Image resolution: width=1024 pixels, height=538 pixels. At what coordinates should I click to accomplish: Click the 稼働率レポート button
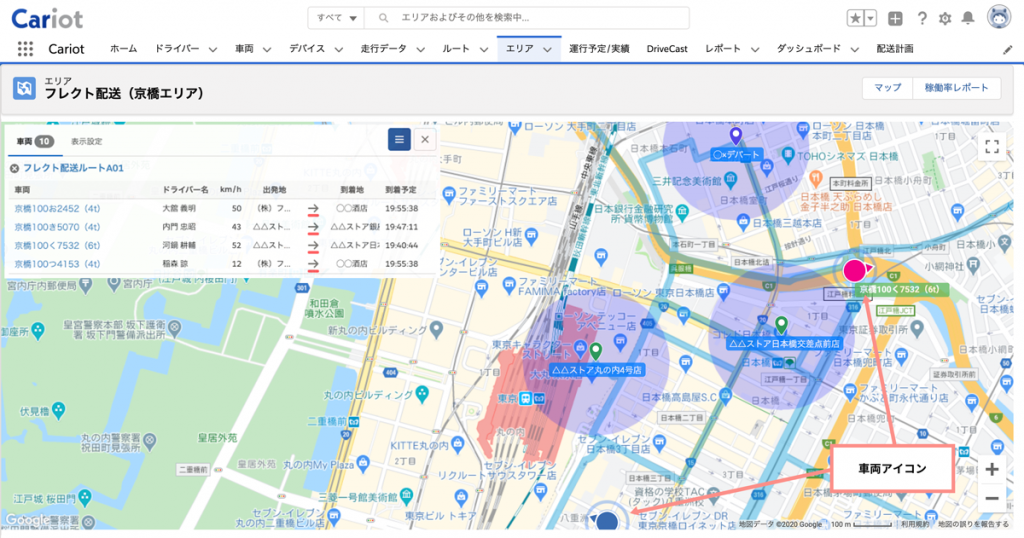[956, 88]
